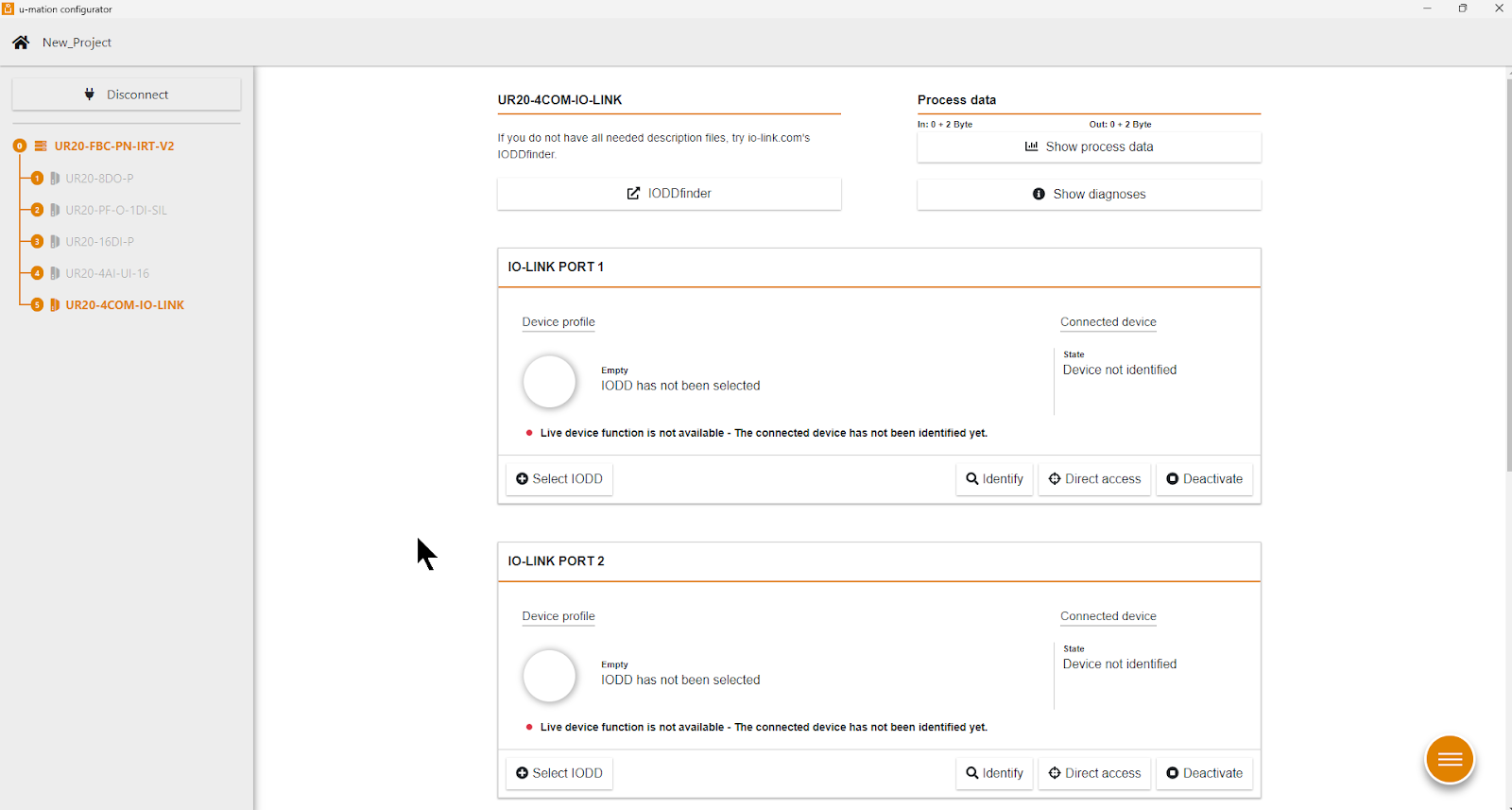Click the u-mation configurator title bar icon
The width and height of the screenshot is (1512, 810).
pos(8,9)
